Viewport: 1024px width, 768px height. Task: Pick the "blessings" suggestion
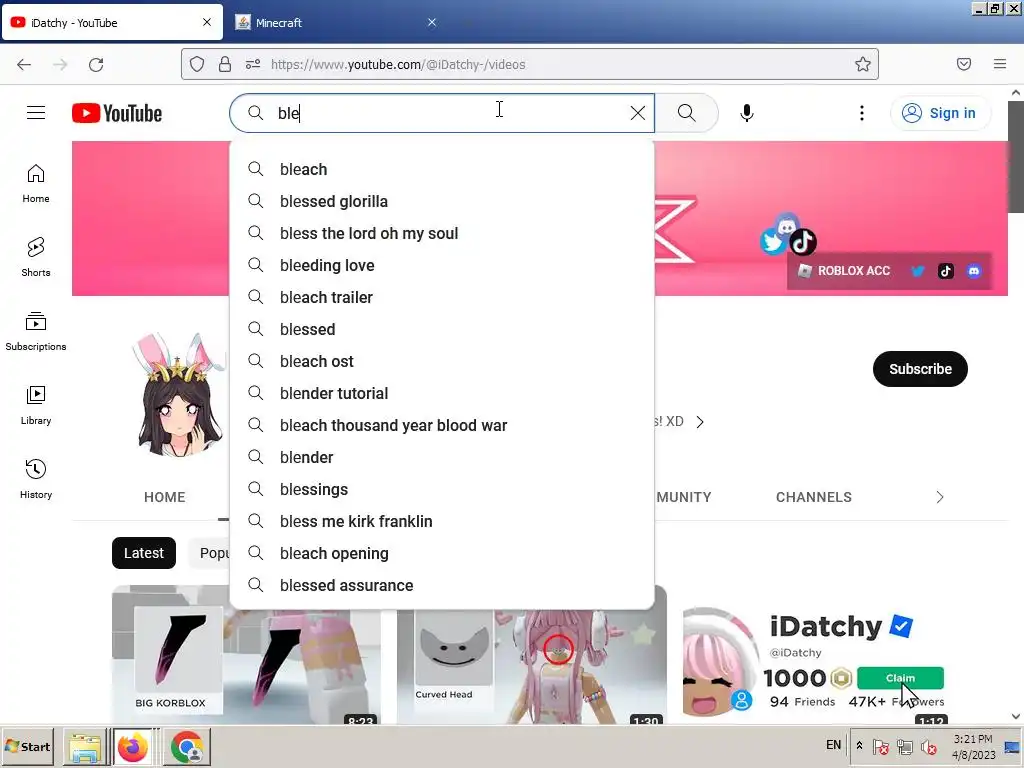tap(442, 489)
